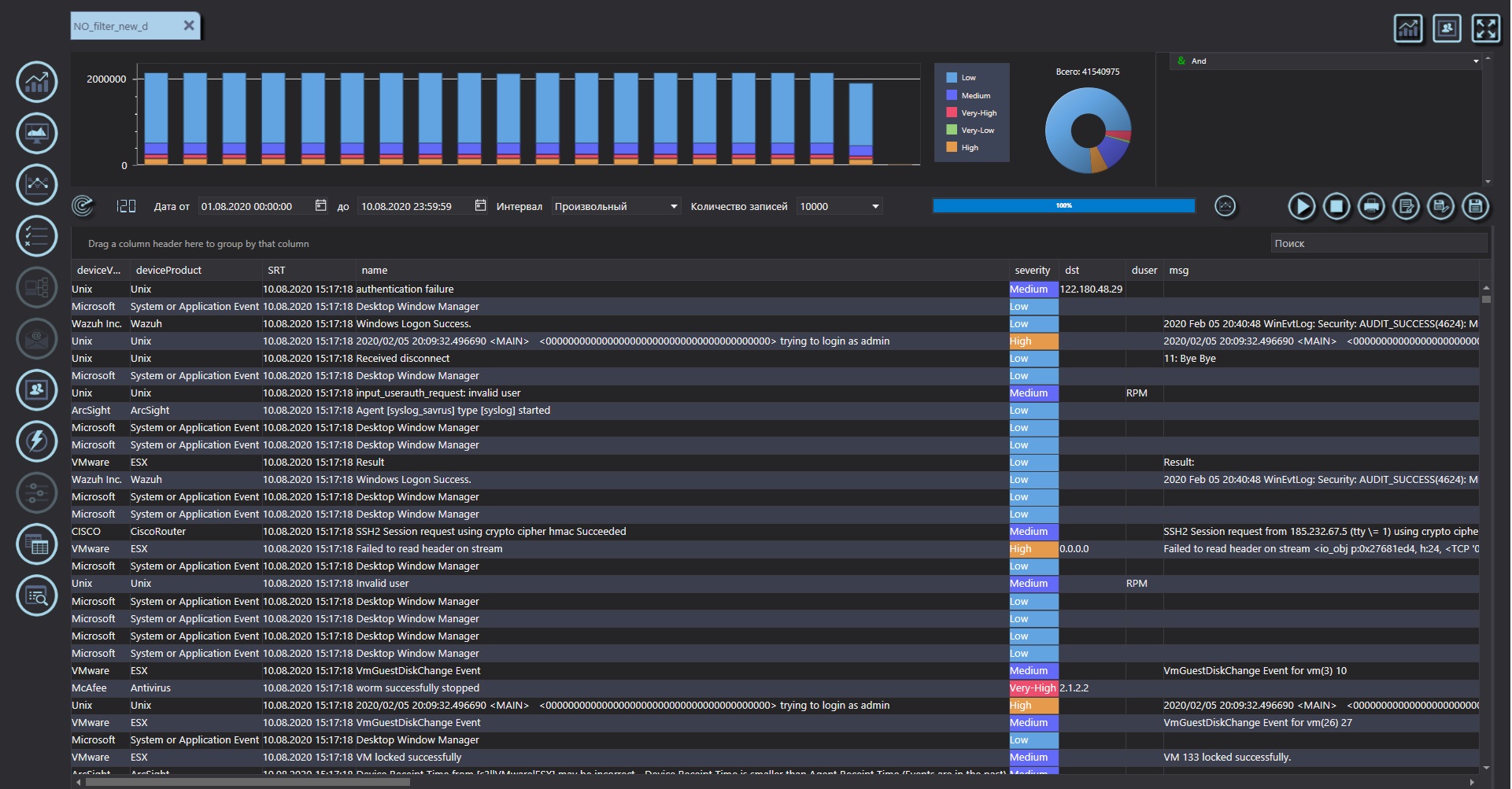Open the table search icon in sidebar
1512x789 pixels.
[37, 595]
